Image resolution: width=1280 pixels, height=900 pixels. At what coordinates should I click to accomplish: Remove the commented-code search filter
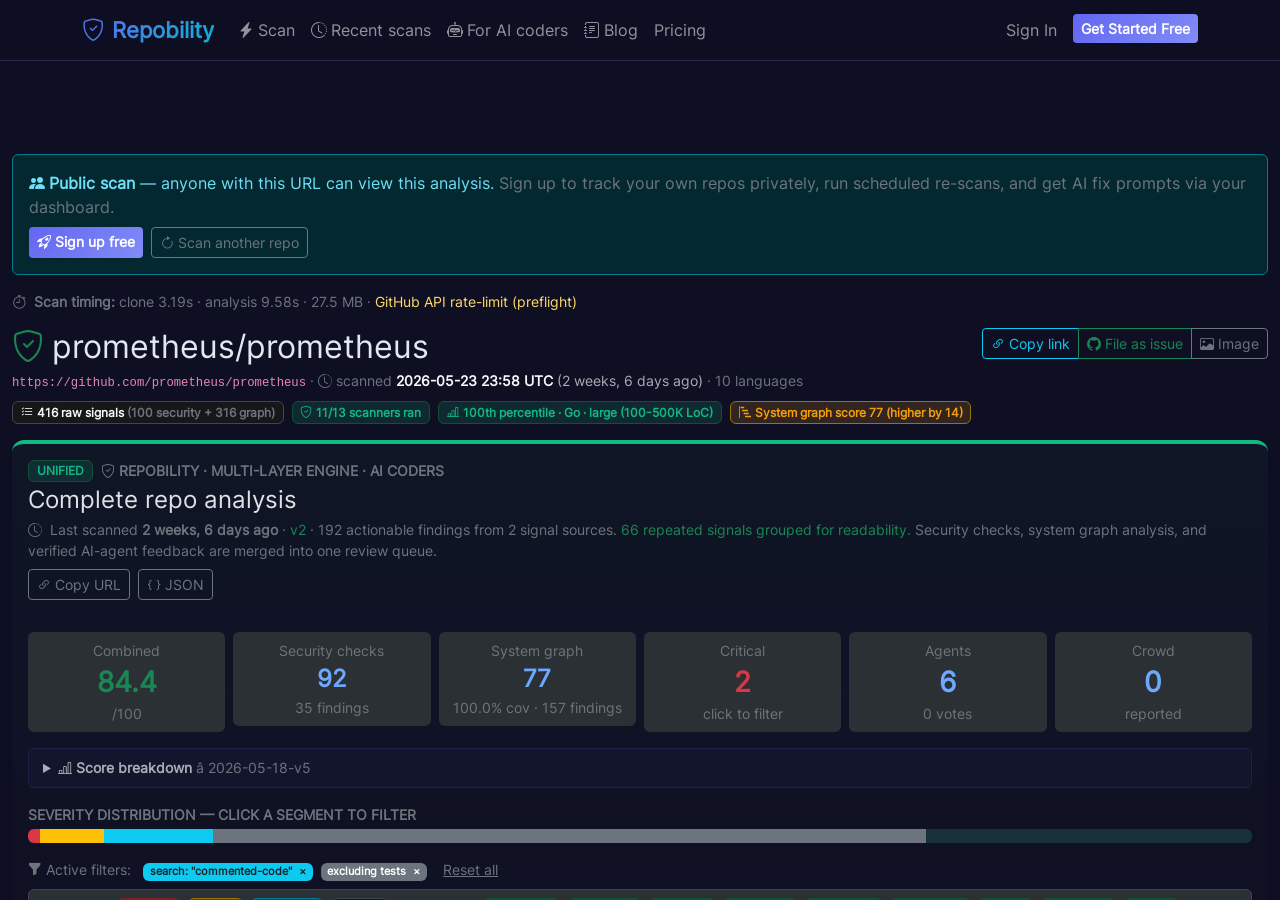[x=303, y=872]
